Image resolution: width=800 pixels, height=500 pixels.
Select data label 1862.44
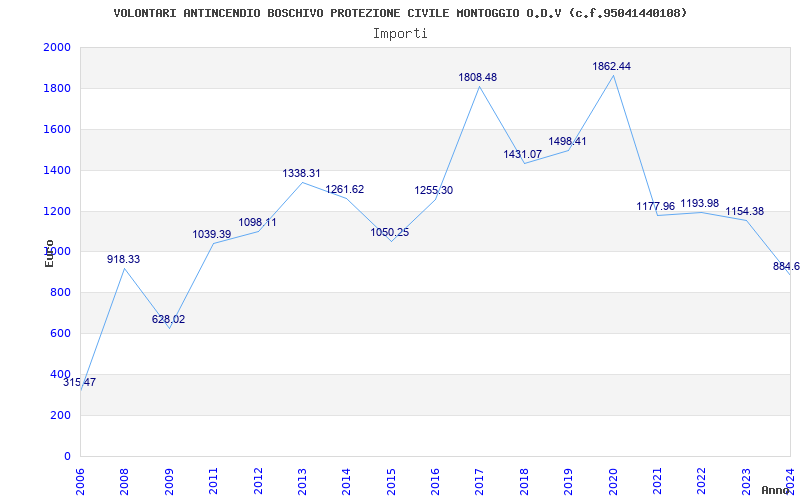pos(612,66)
